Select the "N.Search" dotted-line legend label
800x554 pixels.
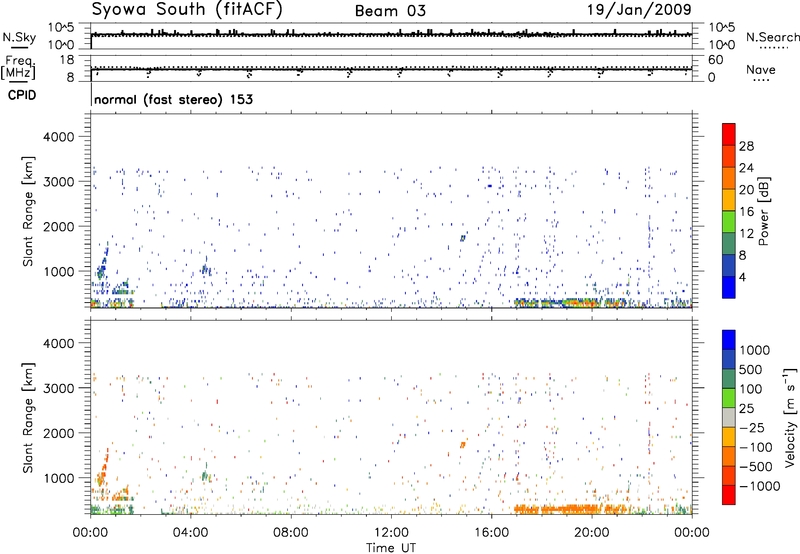click(x=772, y=37)
